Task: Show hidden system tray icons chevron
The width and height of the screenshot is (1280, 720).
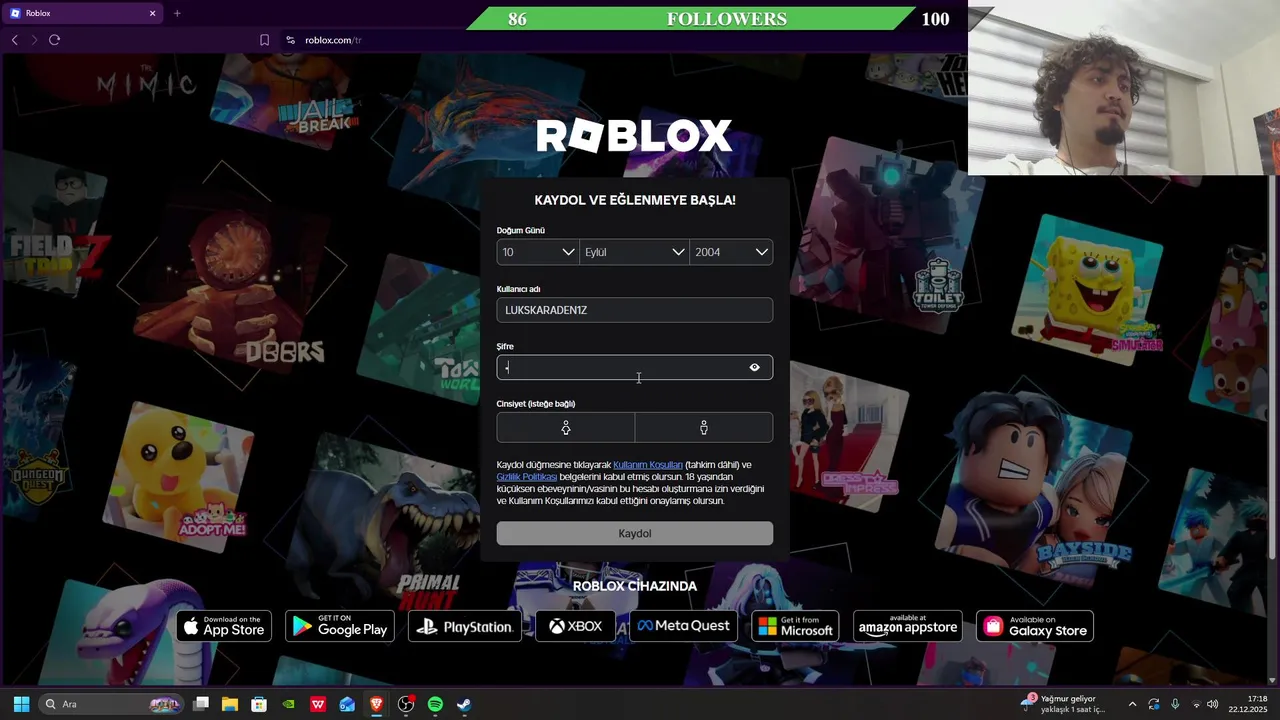Action: coord(1132,704)
